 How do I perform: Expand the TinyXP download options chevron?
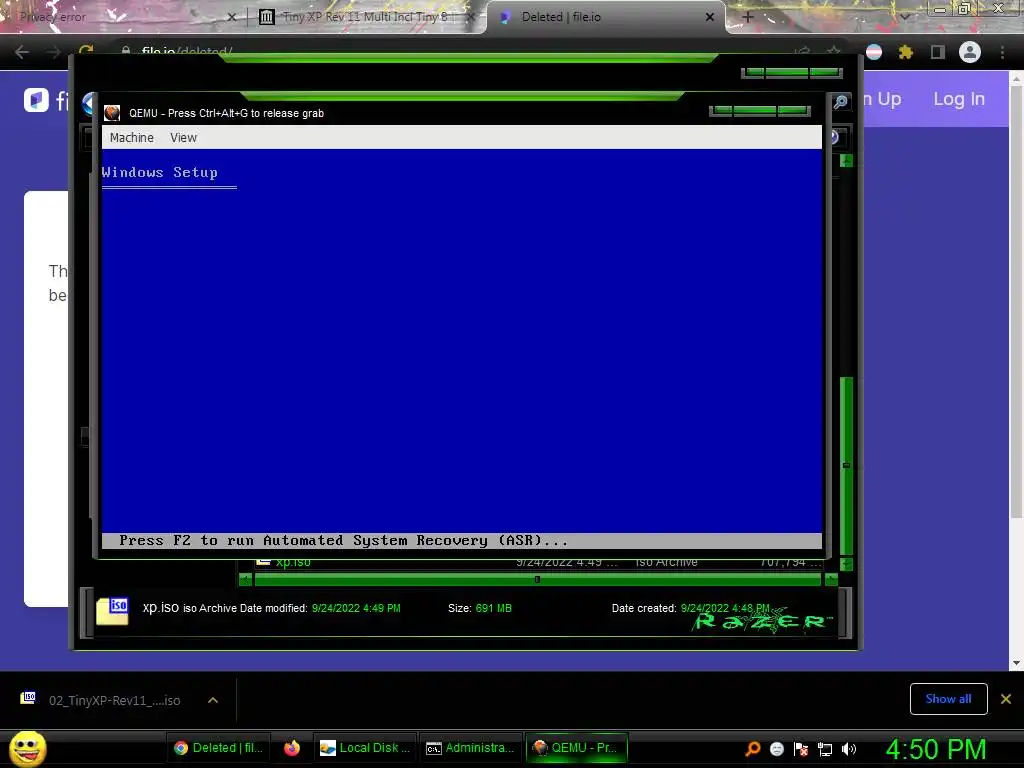coord(212,700)
